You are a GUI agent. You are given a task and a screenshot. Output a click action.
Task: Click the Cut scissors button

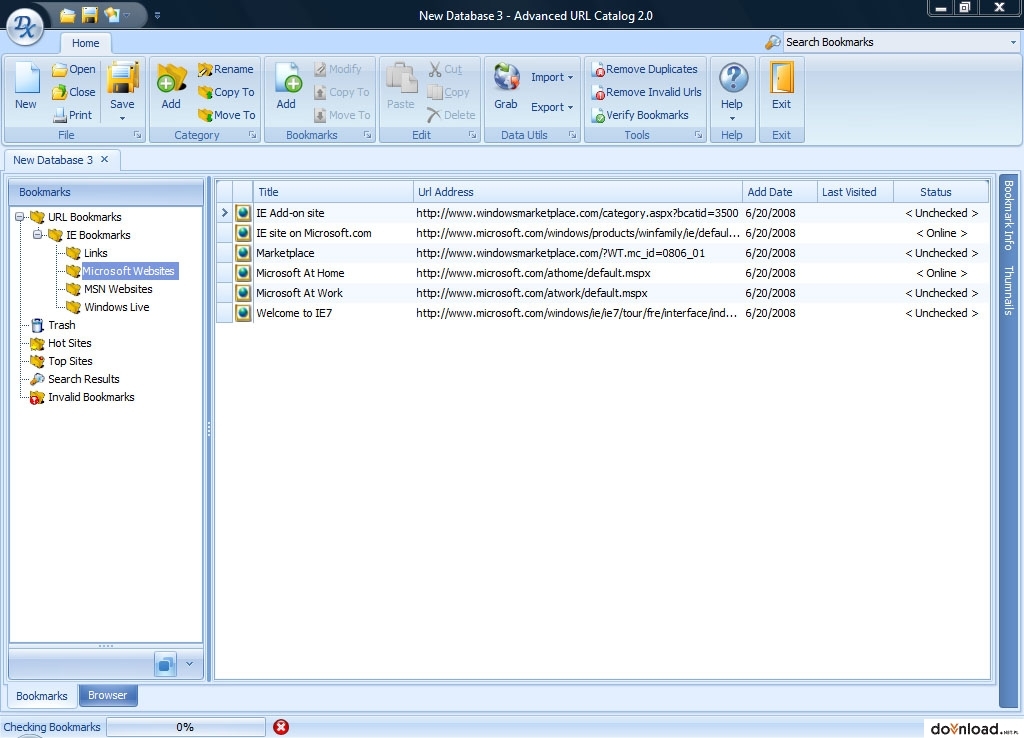click(445, 69)
